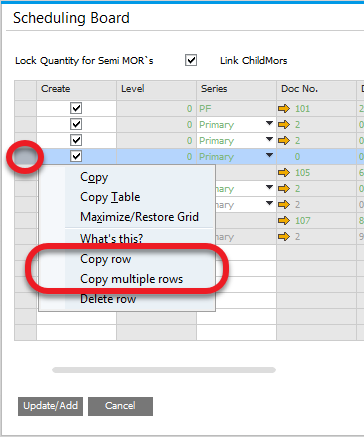Screen dimensions: 364x437
Task: Open Series dropdown in row above Doc 107
Action: coord(269,203)
